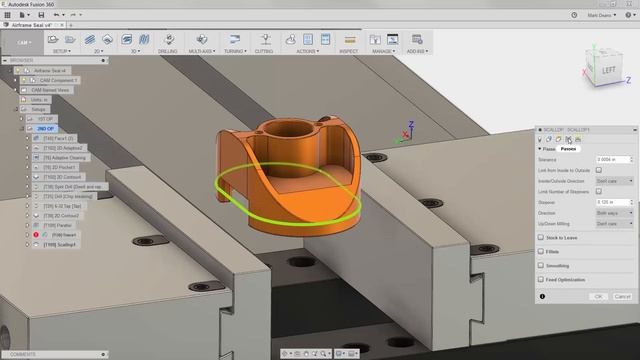Open the Direction dropdown showing Both ways
The height and width of the screenshot is (360, 640).
pyautogui.click(x=614, y=213)
